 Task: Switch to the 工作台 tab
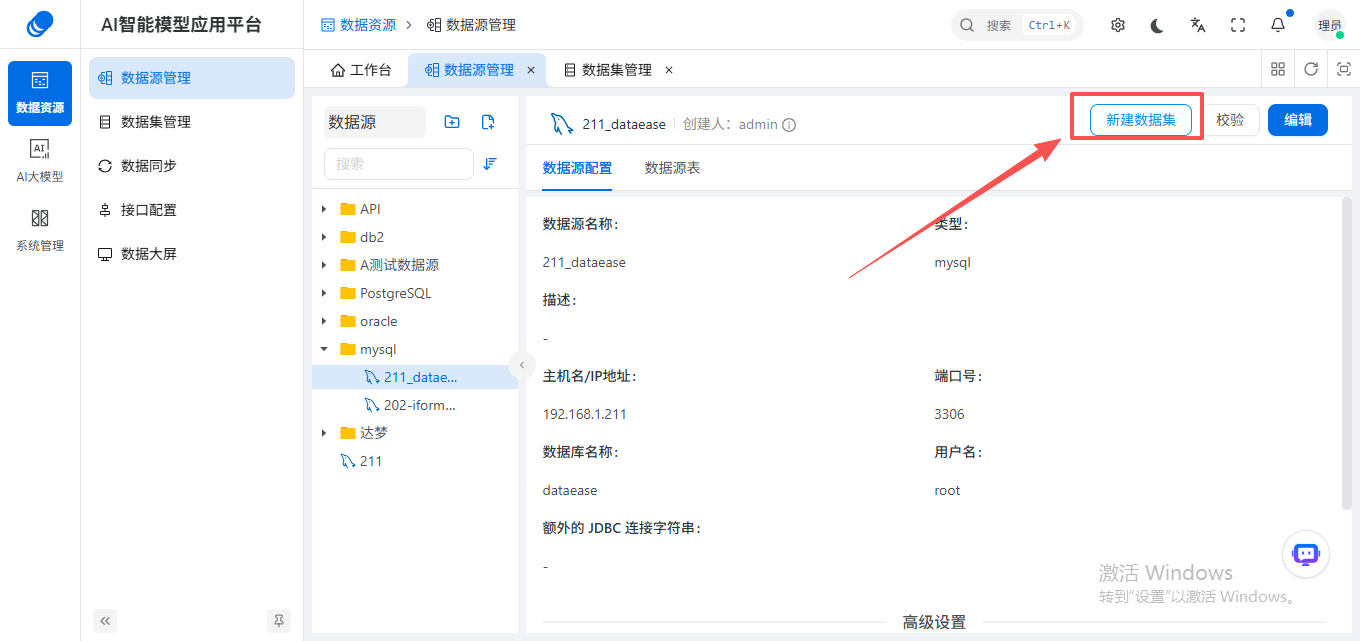click(361, 70)
